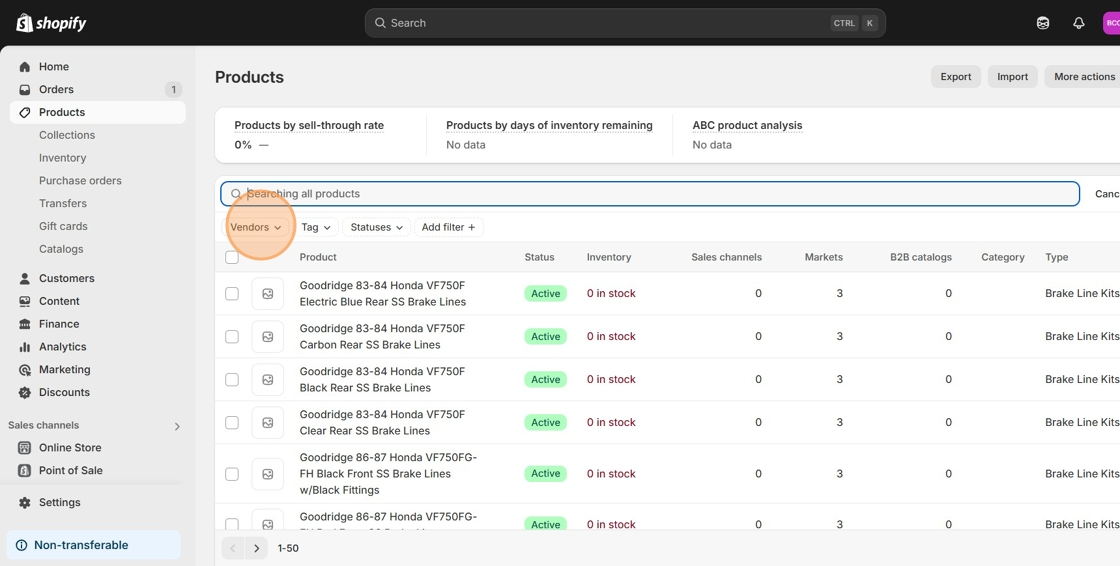Viewport: 1120px width, 566px height.
Task: Open Products by days of inventory remaining
Action: click(549, 126)
